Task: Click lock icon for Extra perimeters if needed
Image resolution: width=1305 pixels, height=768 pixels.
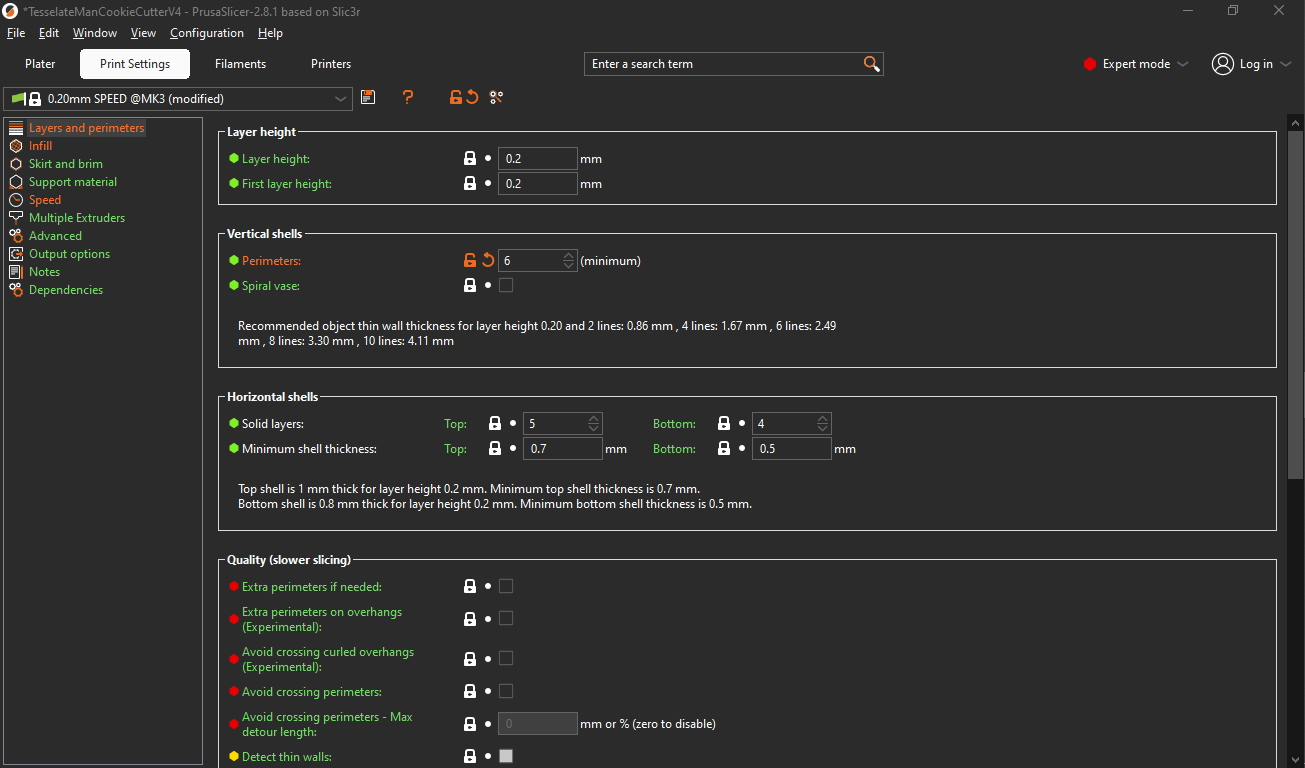Action: (470, 586)
